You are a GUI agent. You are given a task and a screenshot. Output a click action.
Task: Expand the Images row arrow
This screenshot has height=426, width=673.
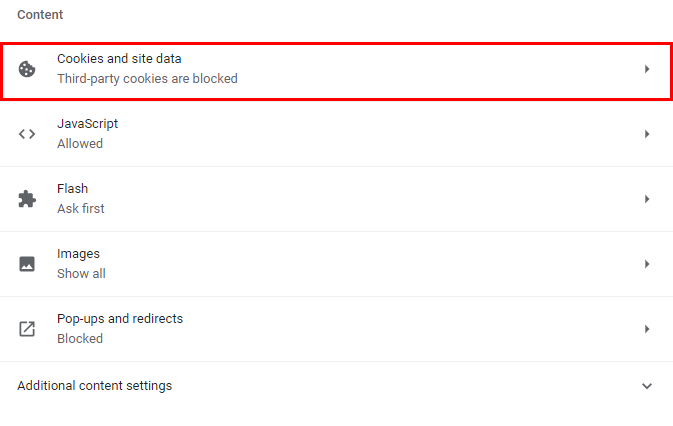pyautogui.click(x=647, y=264)
